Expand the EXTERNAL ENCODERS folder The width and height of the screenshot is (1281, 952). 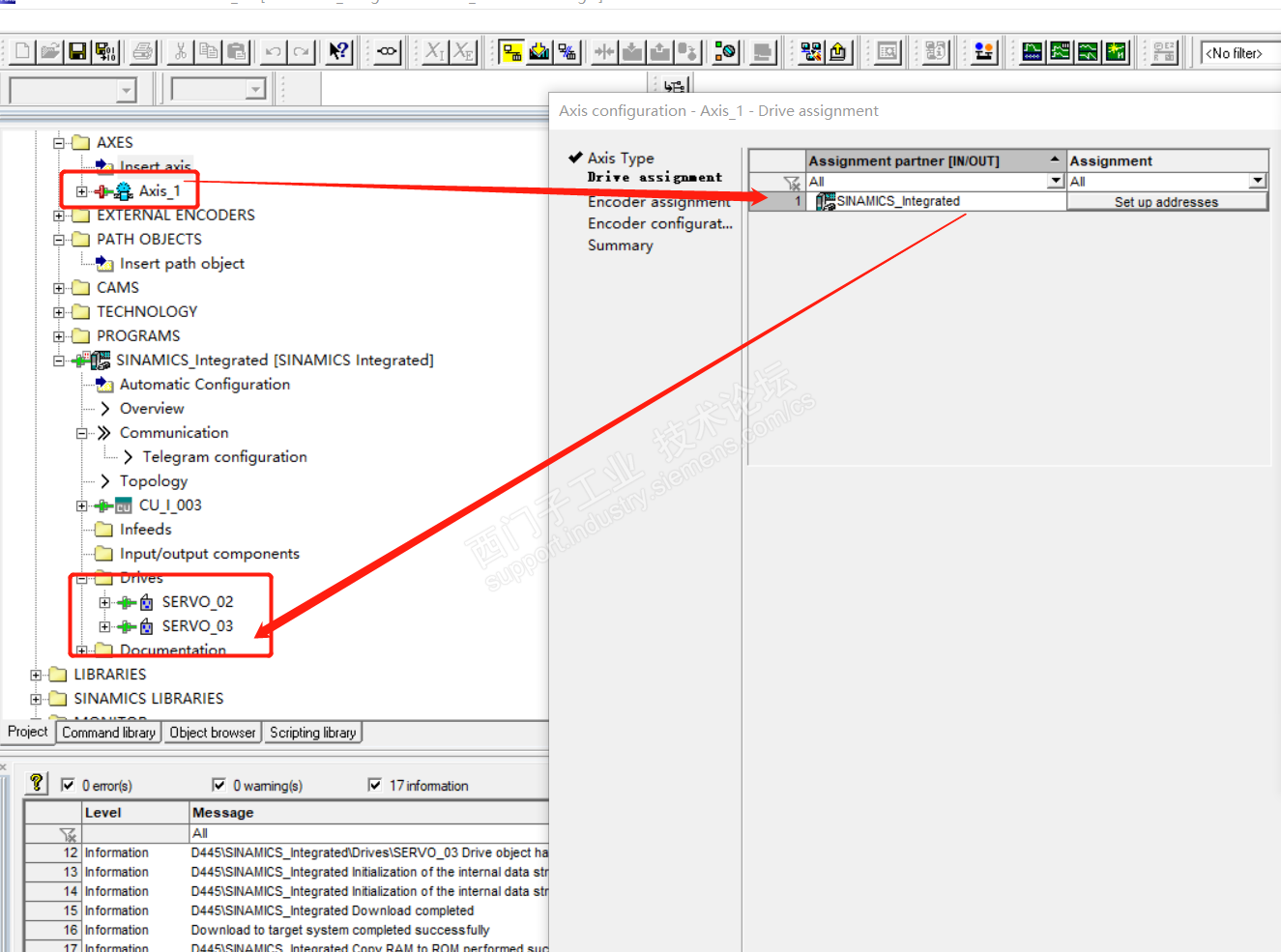click(59, 216)
